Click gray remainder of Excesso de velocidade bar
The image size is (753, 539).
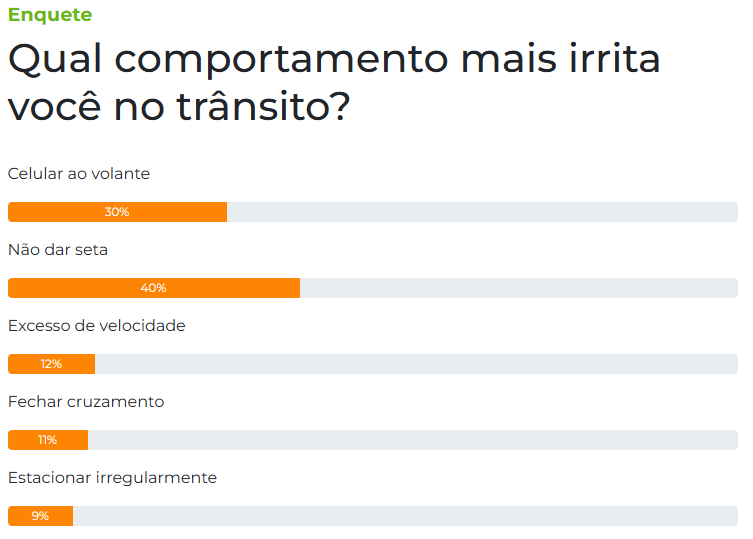pyautogui.click(x=416, y=364)
